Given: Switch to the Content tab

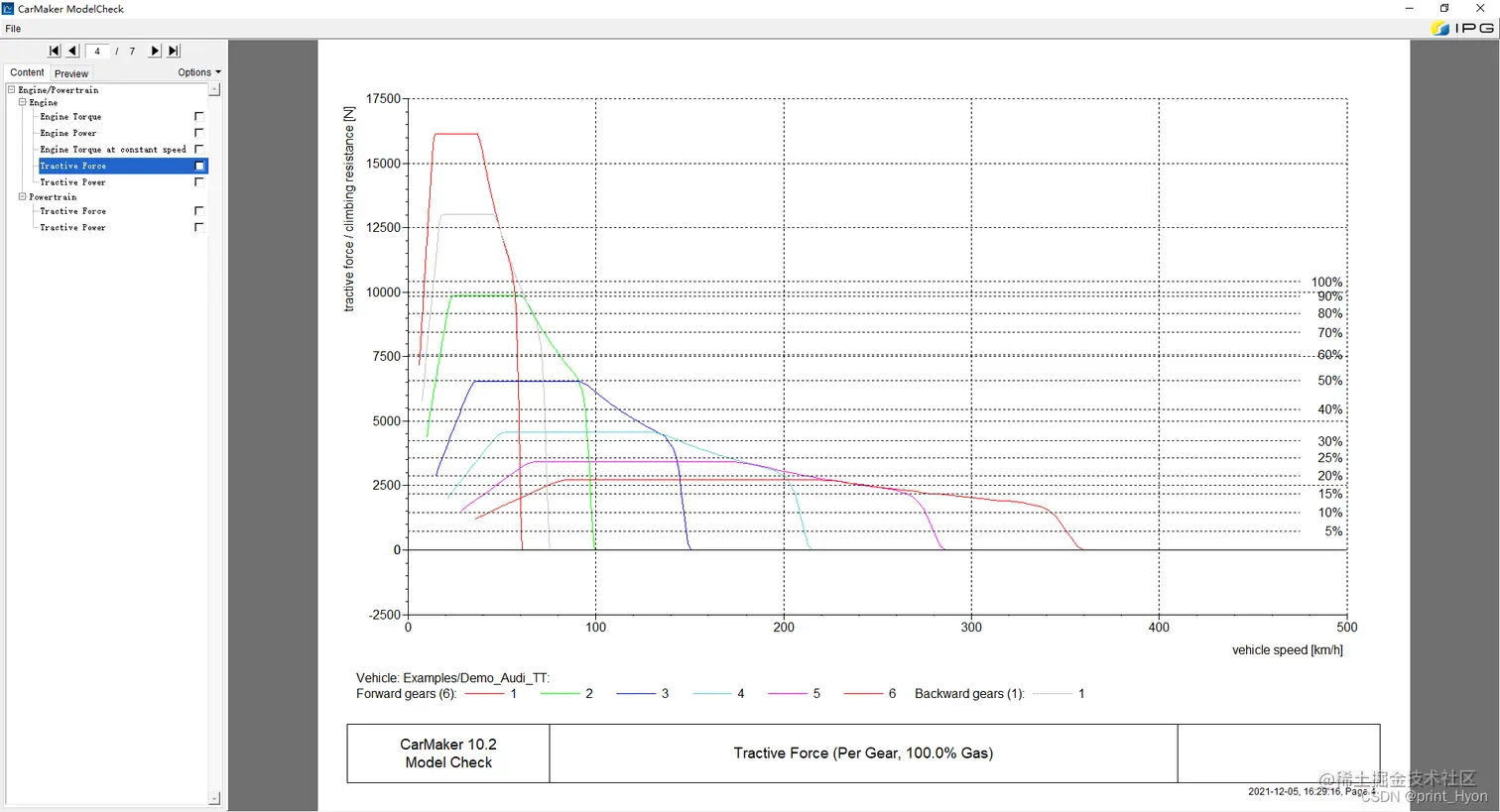Looking at the screenshot, I should [27, 72].
